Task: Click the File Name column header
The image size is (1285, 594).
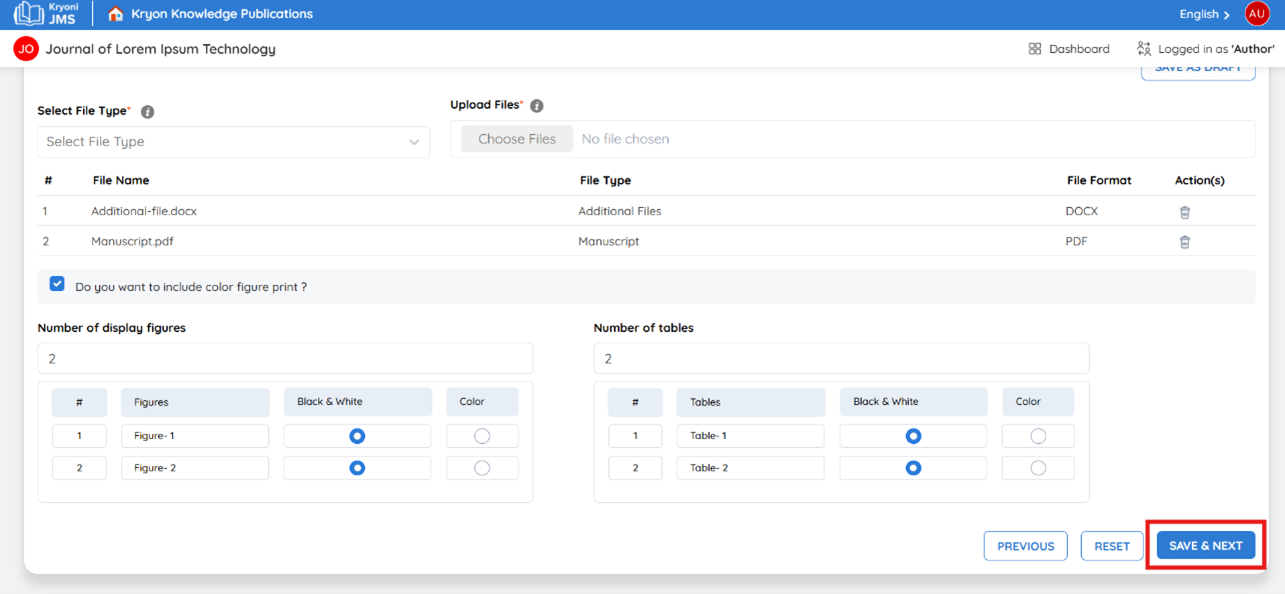Action: (x=121, y=180)
